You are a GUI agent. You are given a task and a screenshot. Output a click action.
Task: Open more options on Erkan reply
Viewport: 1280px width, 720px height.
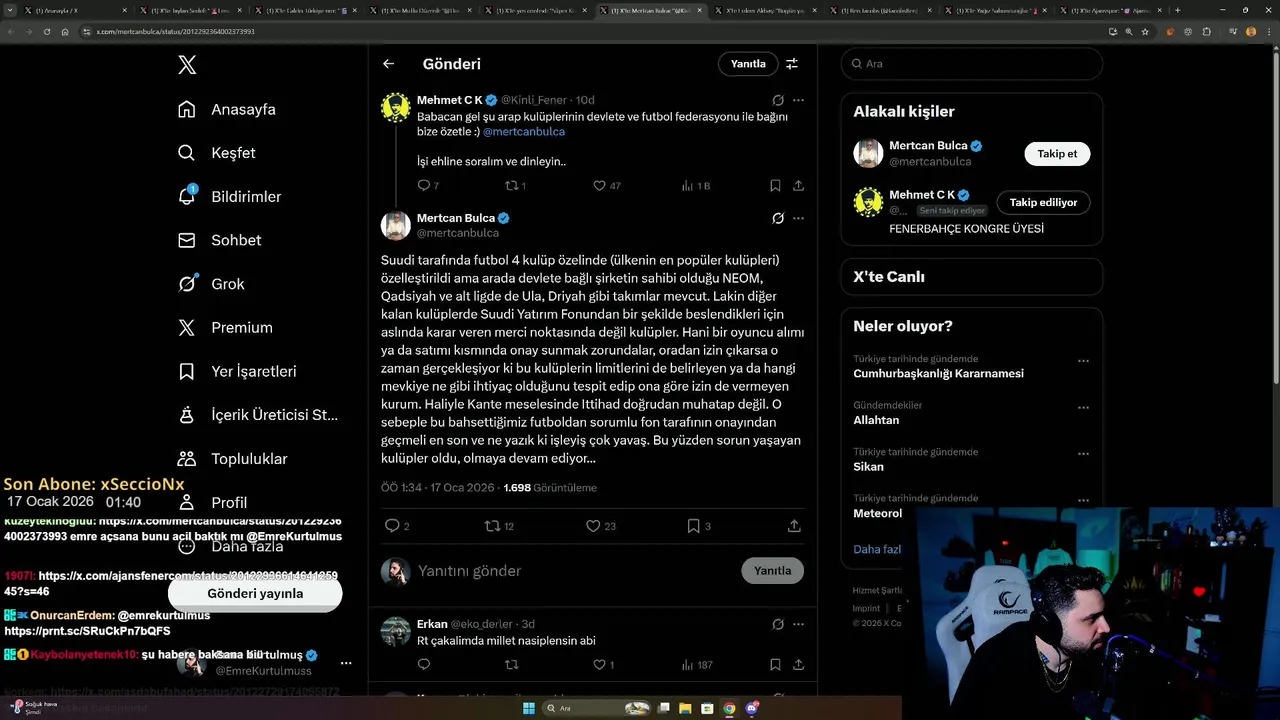798,624
